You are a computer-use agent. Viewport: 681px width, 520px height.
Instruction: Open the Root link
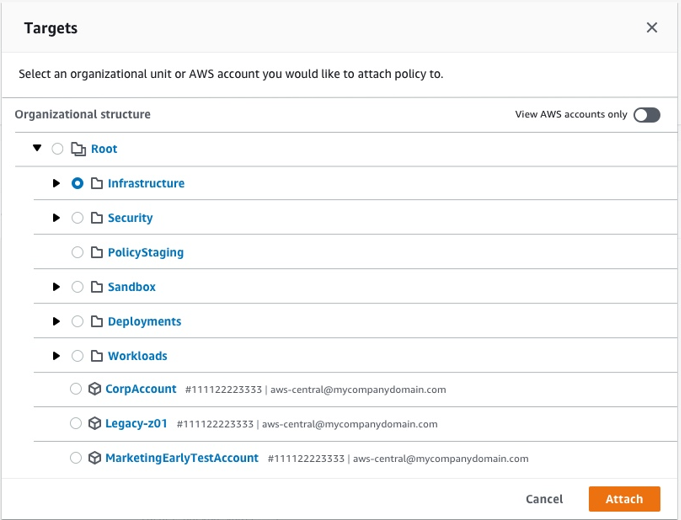click(x=104, y=149)
